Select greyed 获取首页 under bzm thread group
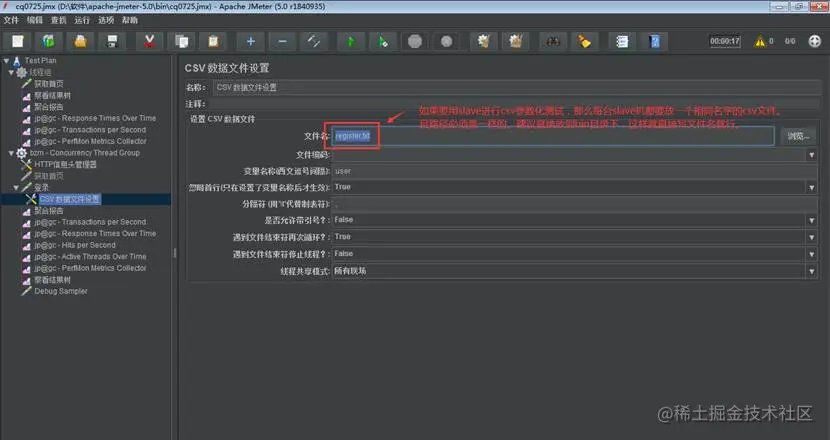 point(49,176)
